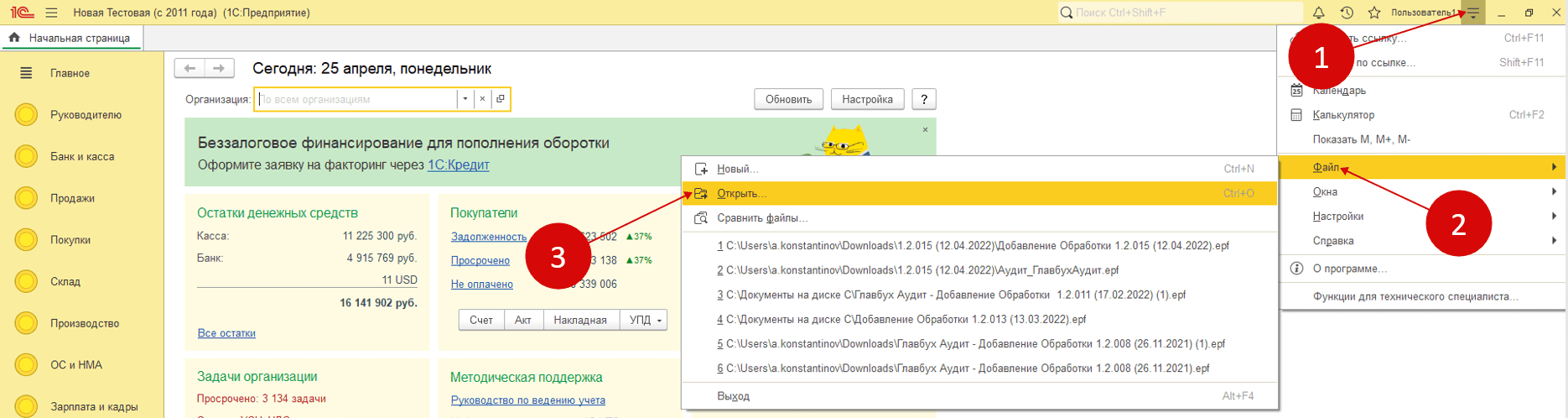Expand the Настройки submenu
This screenshot has width=1568, height=418.
(x=1338, y=217)
